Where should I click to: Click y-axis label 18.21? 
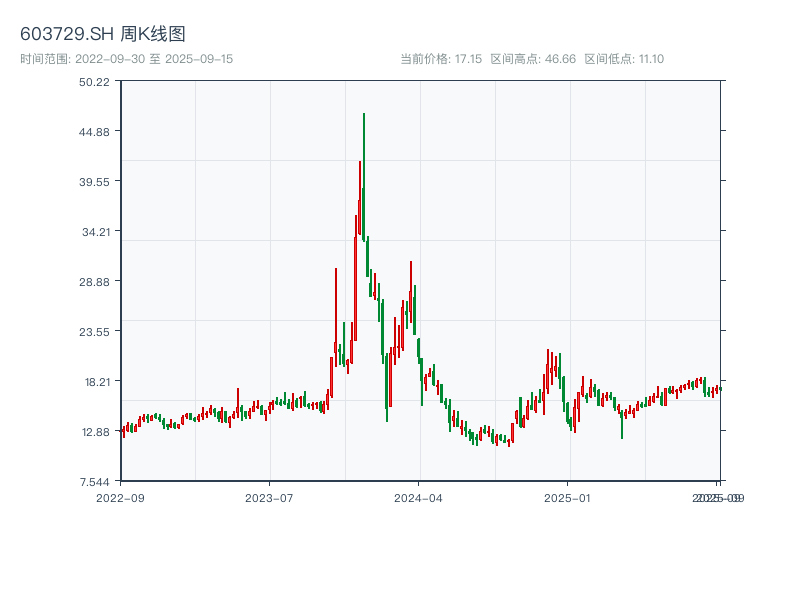pos(97,382)
